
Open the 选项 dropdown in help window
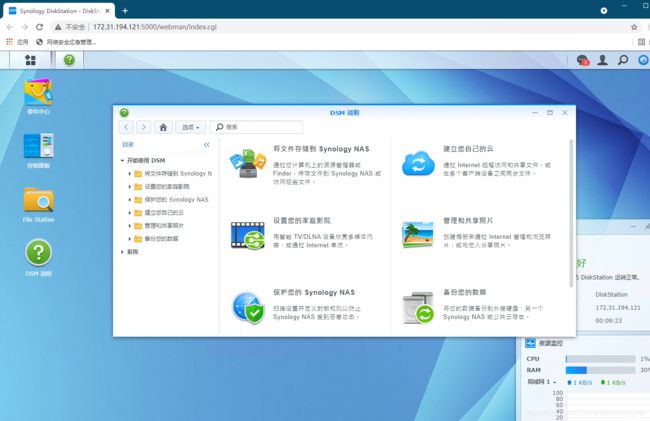191,127
